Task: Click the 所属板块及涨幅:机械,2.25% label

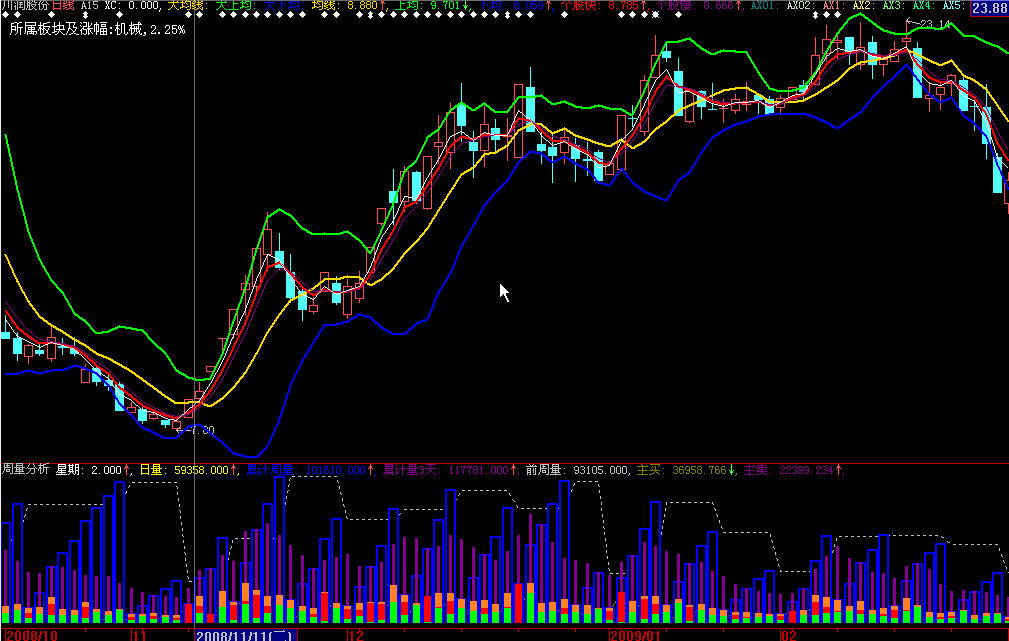Action: (x=97, y=30)
